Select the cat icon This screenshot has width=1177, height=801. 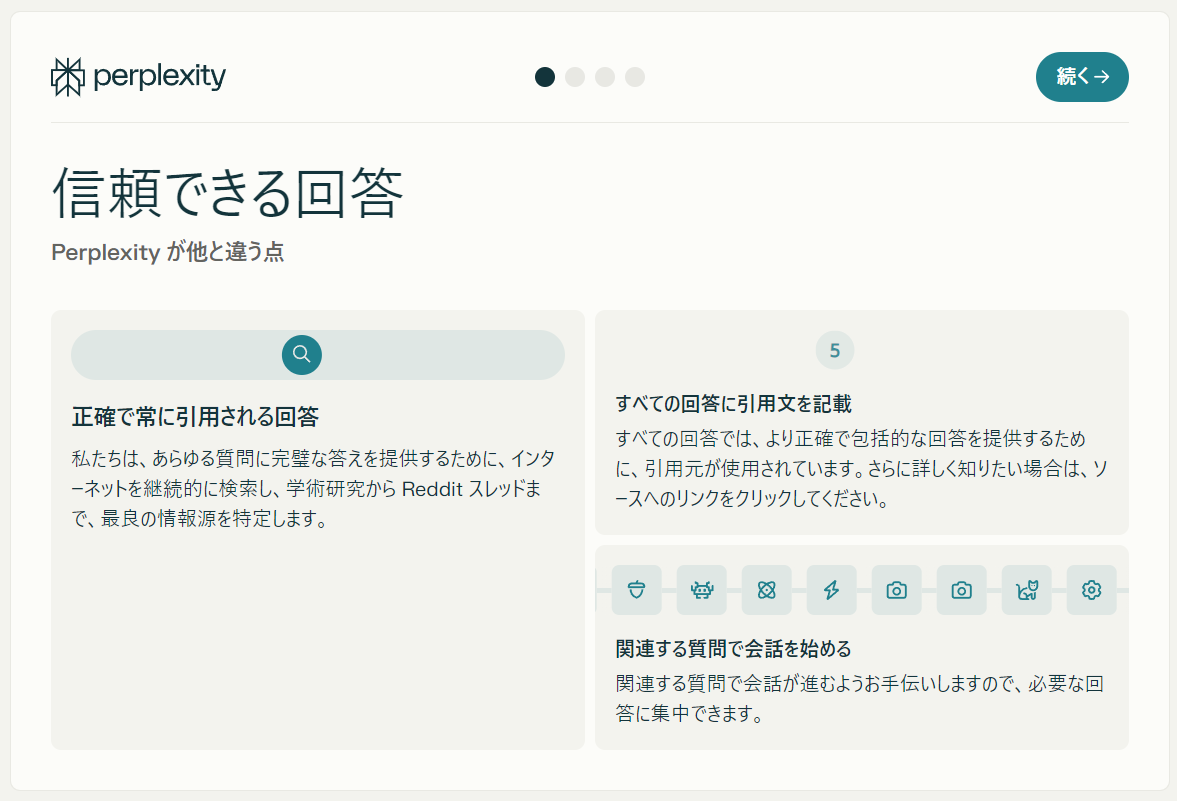[x=1026, y=590]
